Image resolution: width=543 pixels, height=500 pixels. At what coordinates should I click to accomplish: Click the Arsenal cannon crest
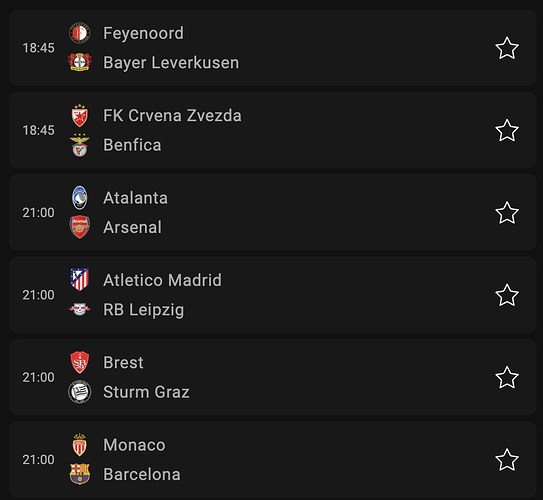[80, 227]
